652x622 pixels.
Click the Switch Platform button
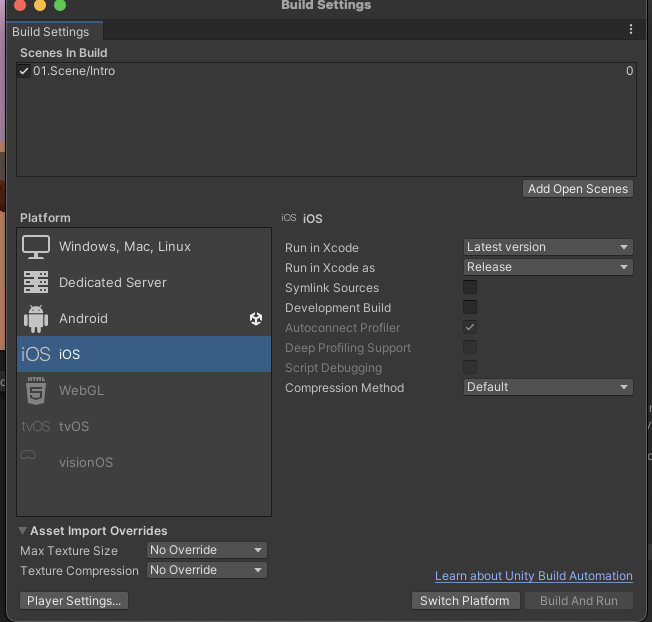pyautogui.click(x=465, y=601)
